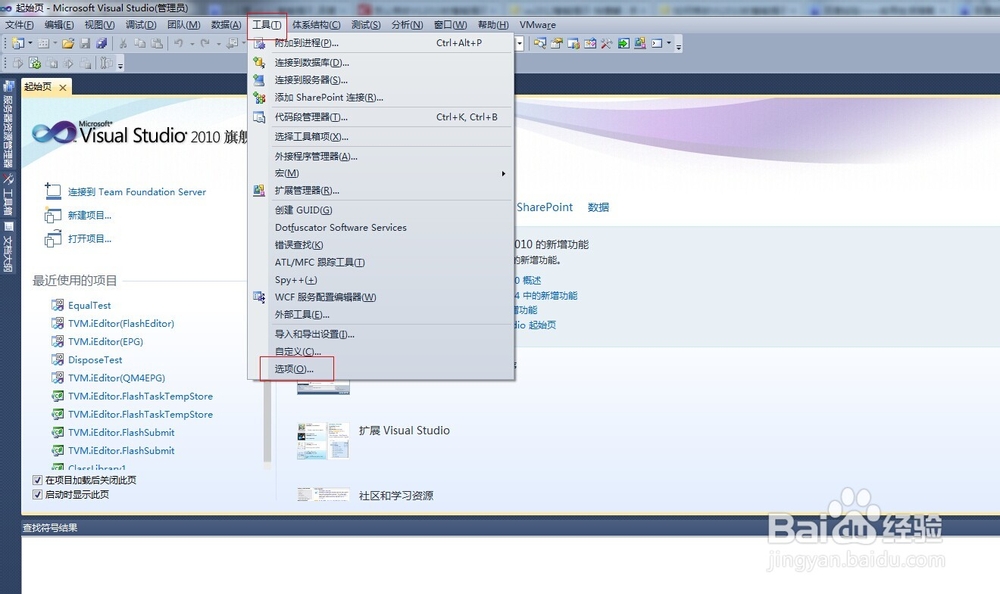Click the Save All toolbar icon
The width and height of the screenshot is (1000, 594).
pyautogui.click(x=101, y=43)
